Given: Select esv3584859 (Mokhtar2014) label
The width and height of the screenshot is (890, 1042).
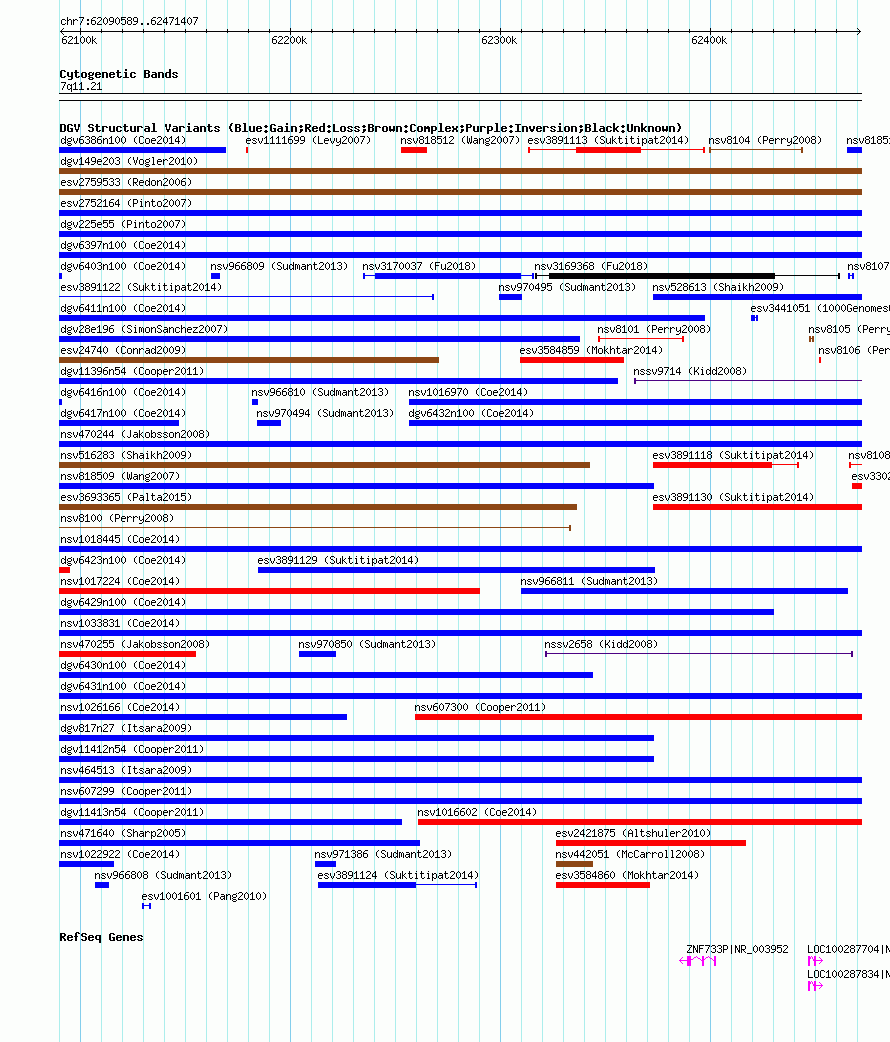Looking at the screenshot, I should coord(591,350).
